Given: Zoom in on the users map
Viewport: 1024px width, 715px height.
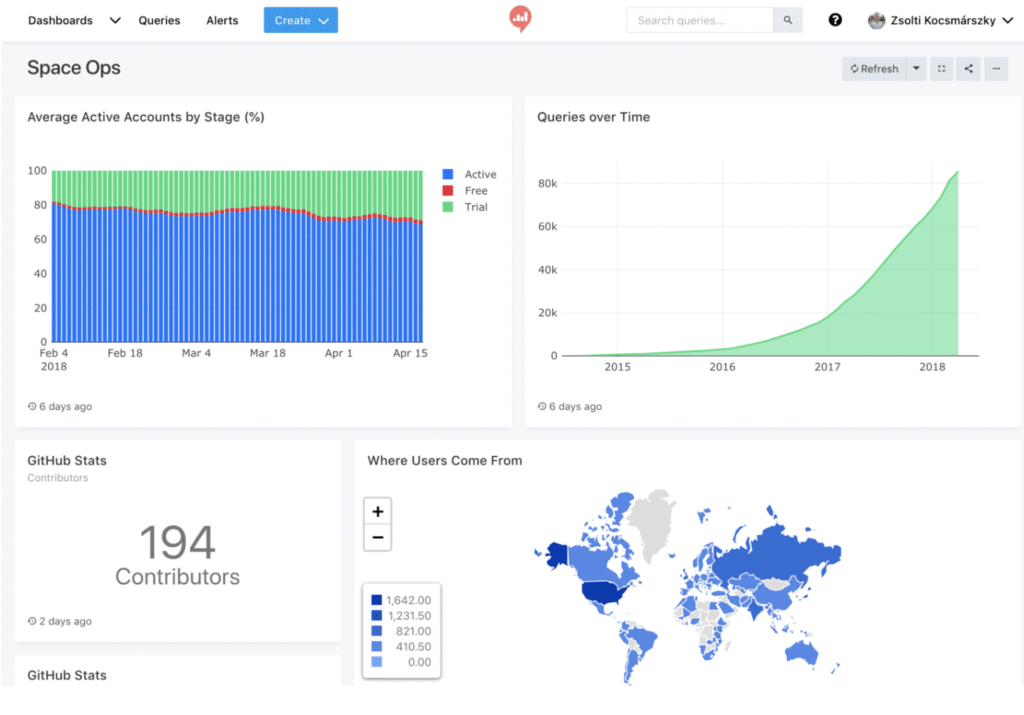Looking at the screenshot, I should [x=377, y=511].
